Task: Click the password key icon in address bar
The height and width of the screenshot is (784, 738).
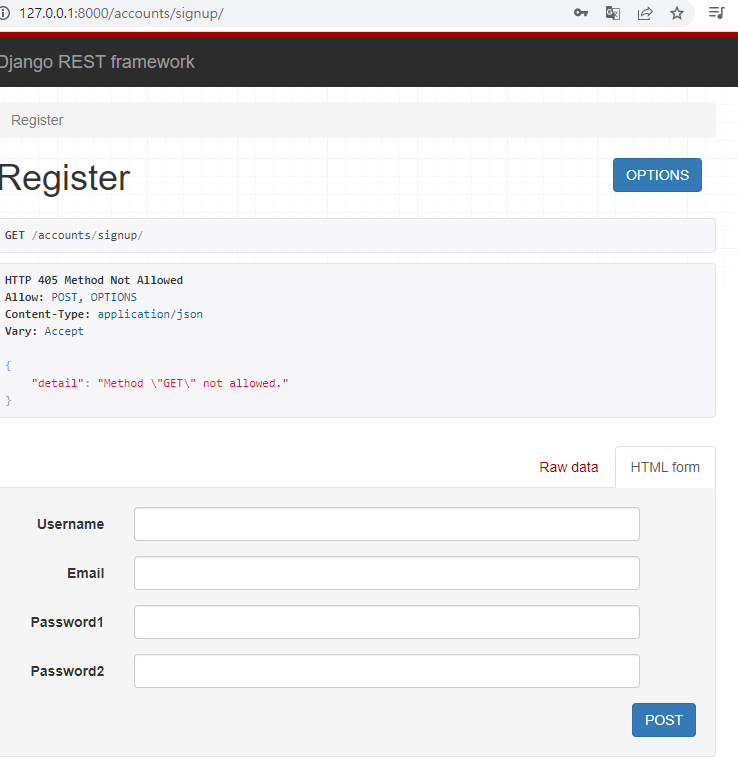Action: [580, 13]
